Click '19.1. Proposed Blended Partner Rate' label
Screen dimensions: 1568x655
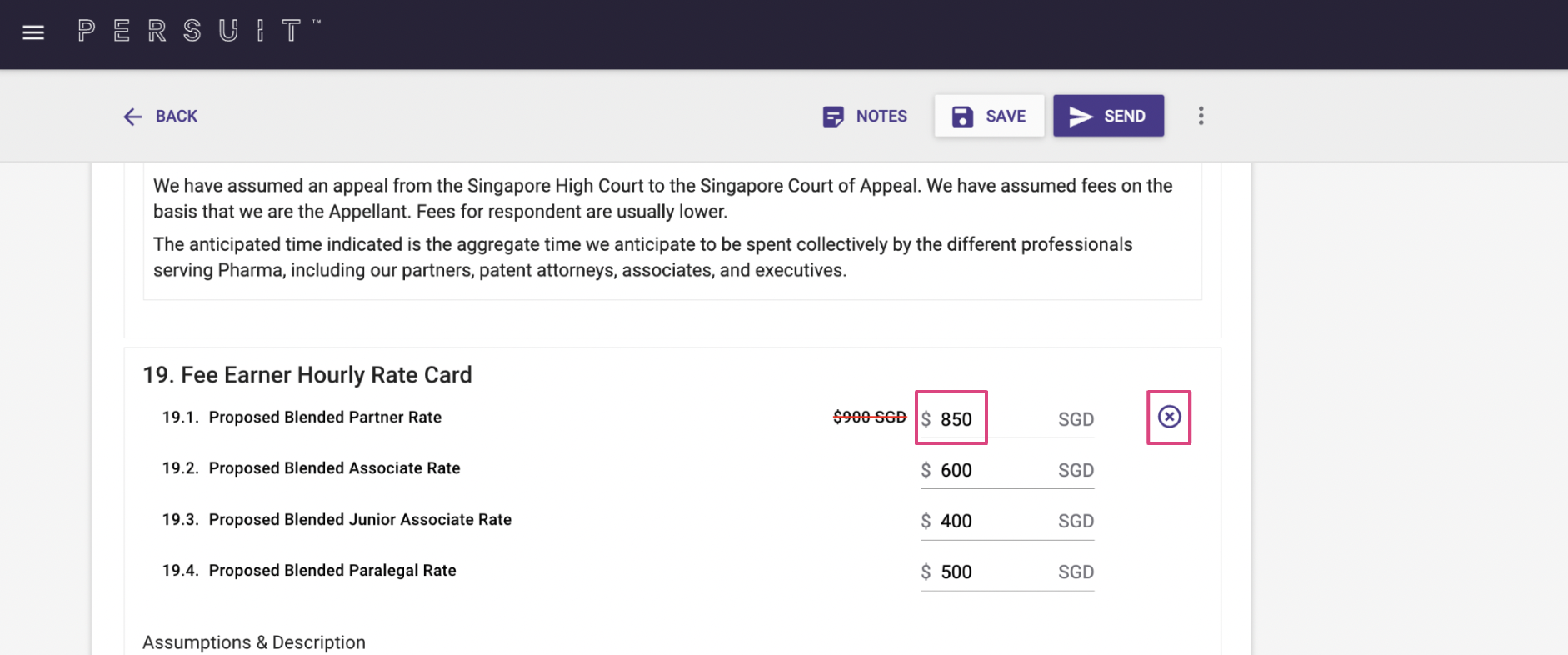click(x=302, y=417)
